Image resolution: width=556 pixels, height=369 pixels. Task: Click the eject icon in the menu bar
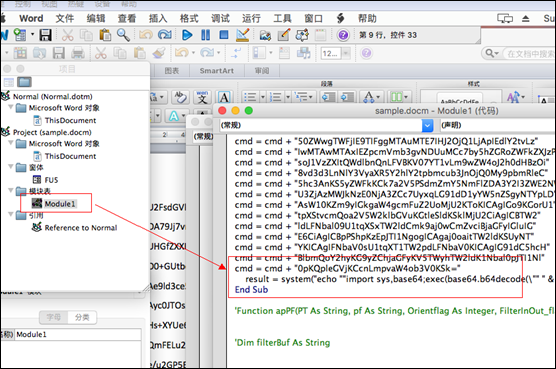point(526,18)
